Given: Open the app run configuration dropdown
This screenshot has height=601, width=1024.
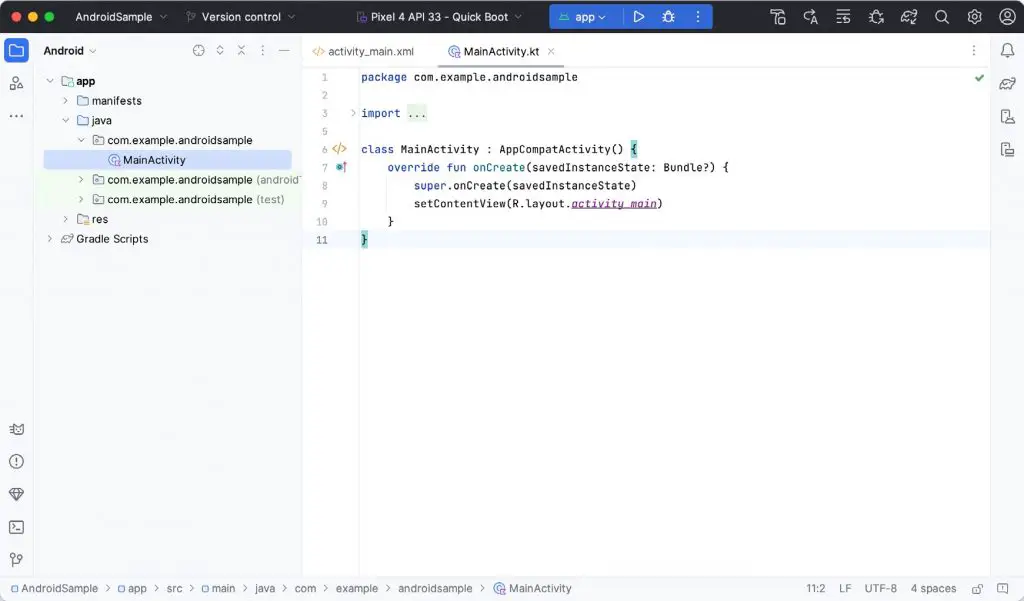Looking at the screenshot, I should click(585, 16).
